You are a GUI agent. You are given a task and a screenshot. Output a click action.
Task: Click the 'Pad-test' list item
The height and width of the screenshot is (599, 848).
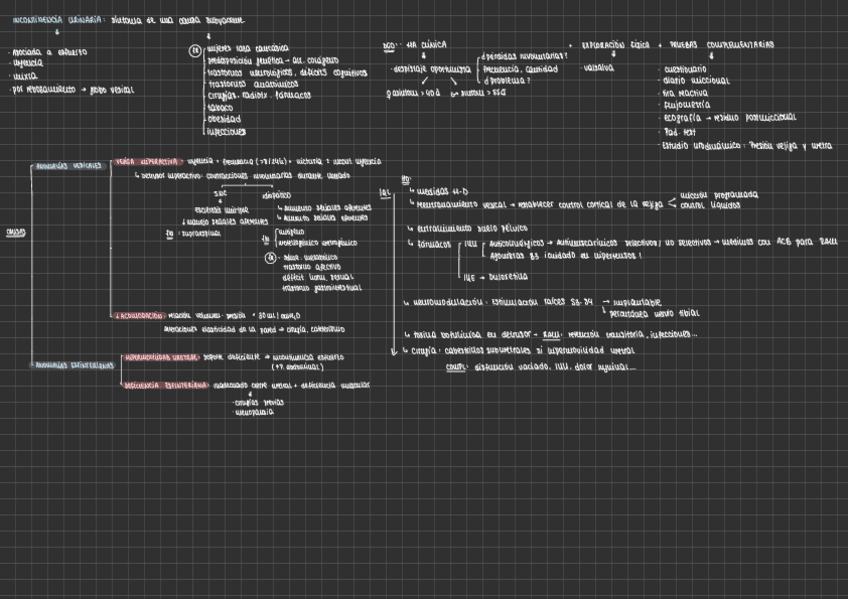tap(679, 130)
